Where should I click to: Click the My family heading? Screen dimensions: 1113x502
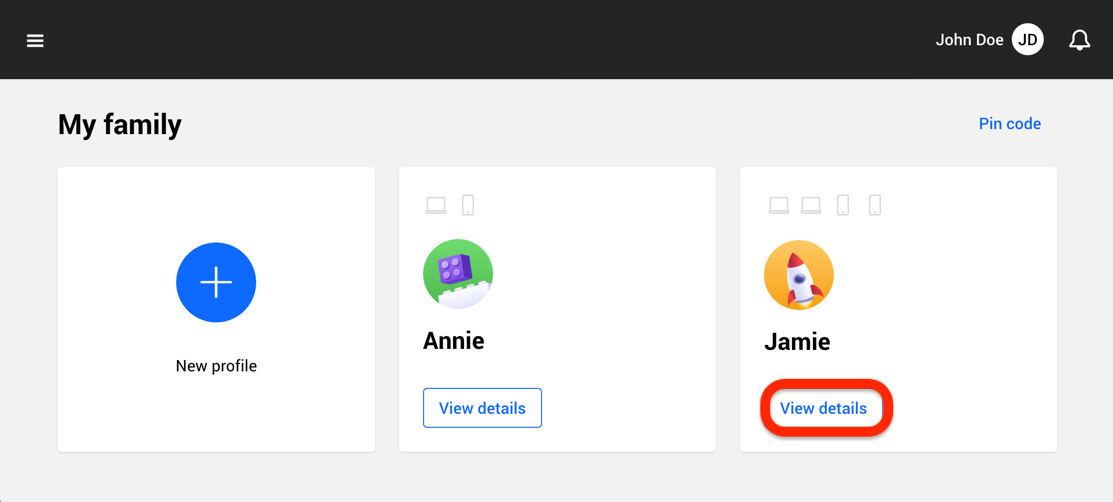(x=120, y=125)
